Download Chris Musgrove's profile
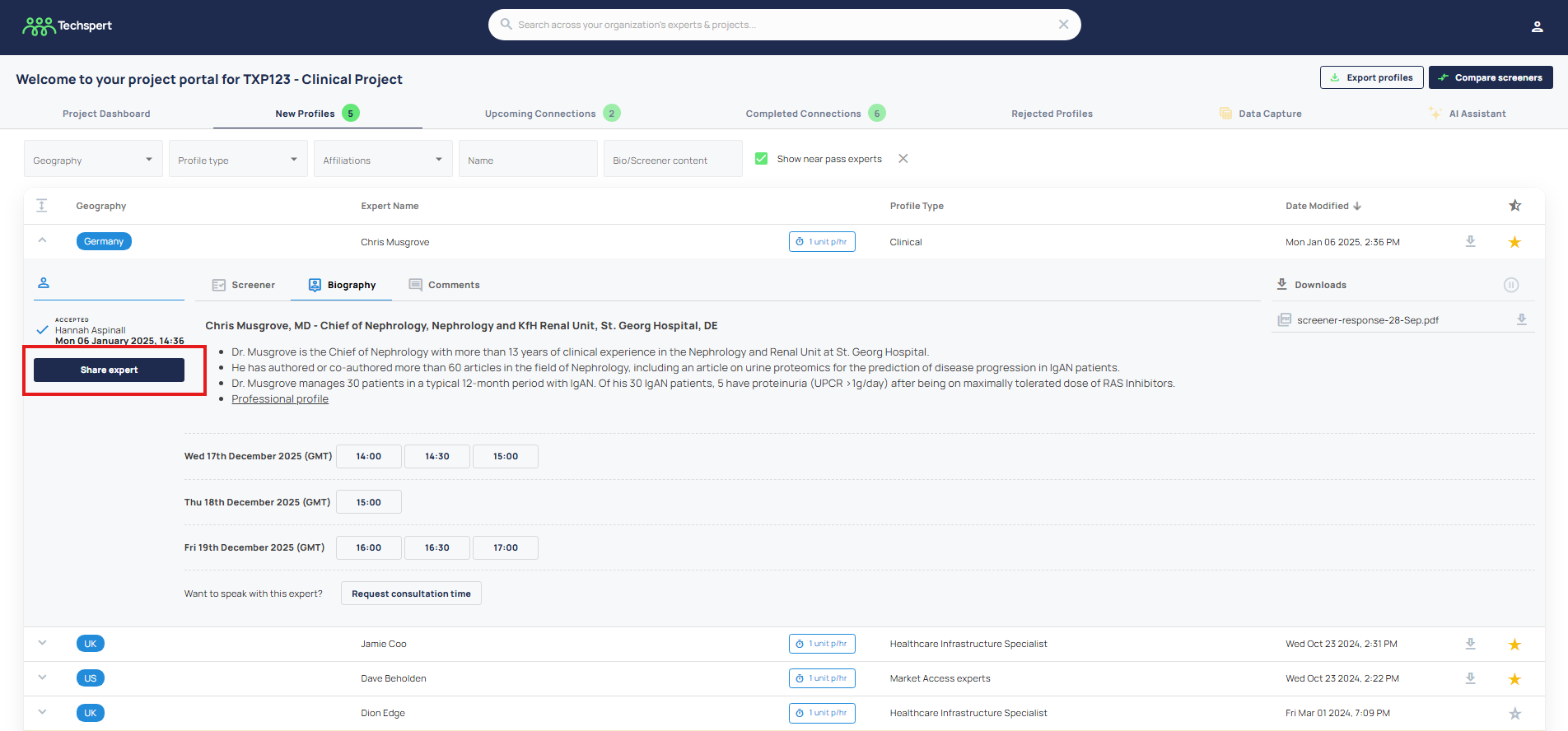1568x731 pixels. (x=1470, y=241)
